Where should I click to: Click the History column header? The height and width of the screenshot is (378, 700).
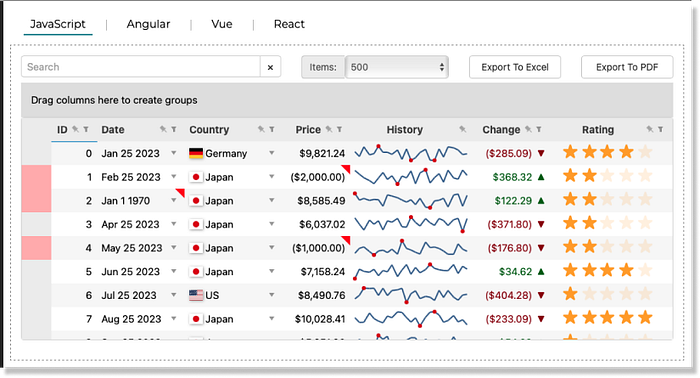[404, 130]
